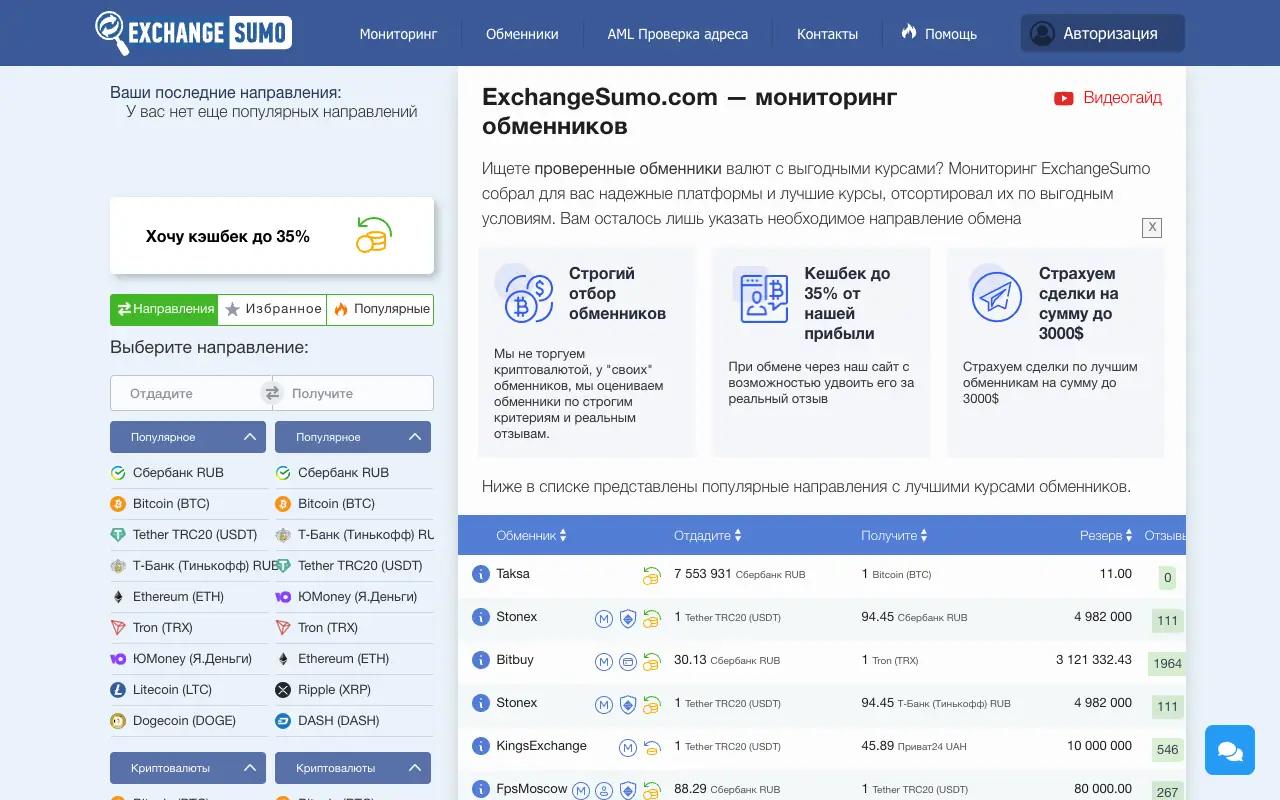Open Bitbuy exchanger link
The width and height of the screenshot is (1280, 800).
[515, 660]
